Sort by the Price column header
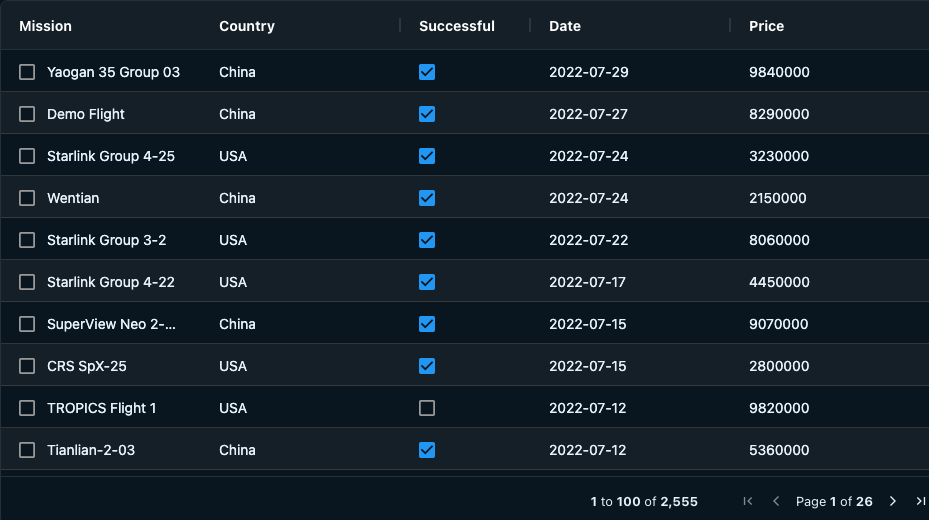Viewport: 929px width, 520px height. tap(767, 26)
